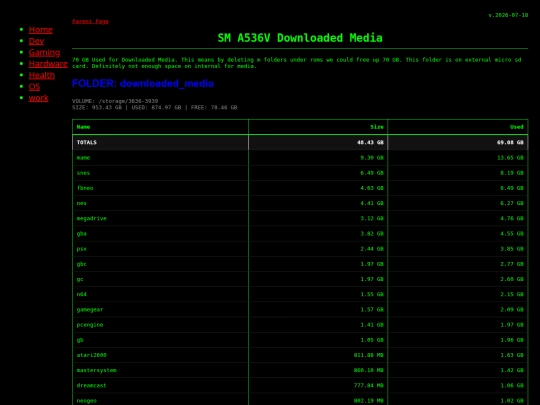Click the Size value in atari2600 row
The width and height of the screenshot is (540, 405).
pyautogui.click(x=368, y=355)
